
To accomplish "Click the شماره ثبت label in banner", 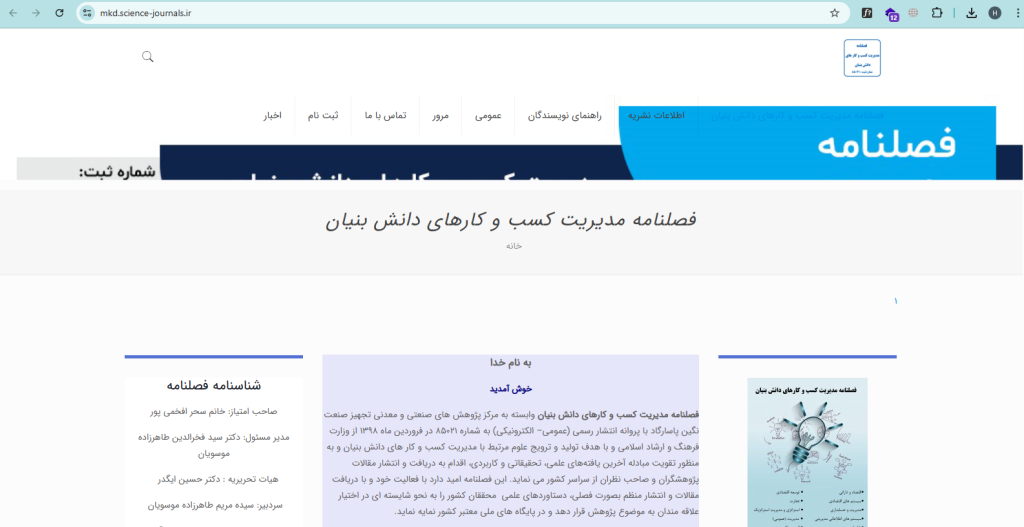I will click(117, 172).
